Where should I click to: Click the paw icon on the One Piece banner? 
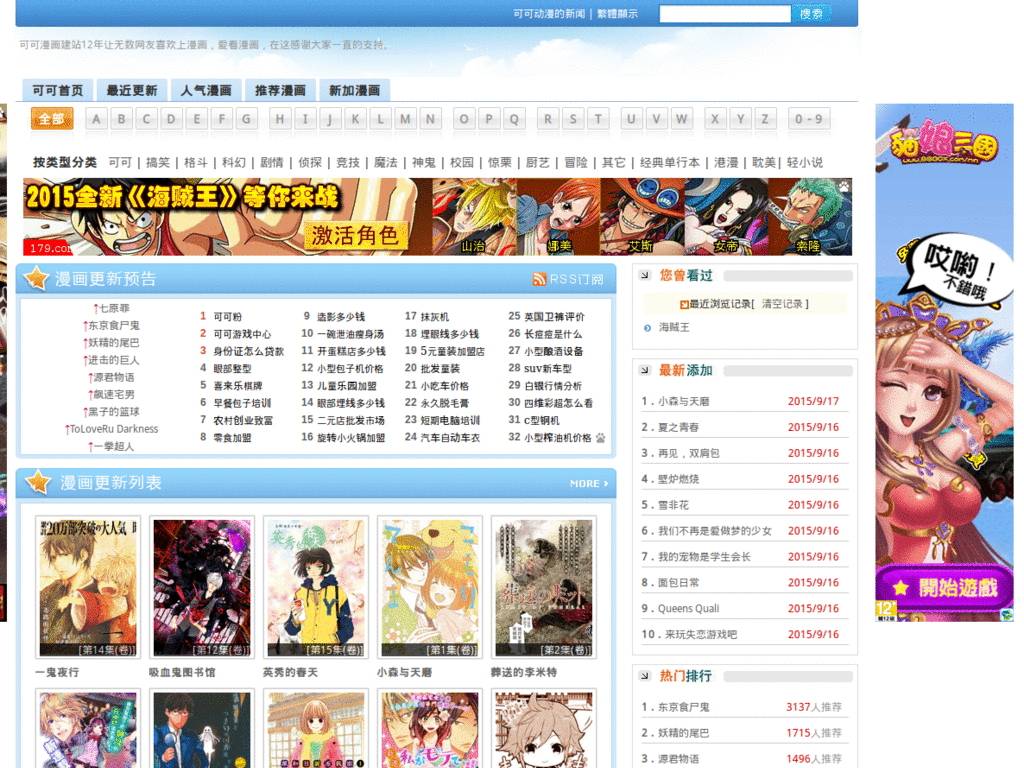pos(844,185)
